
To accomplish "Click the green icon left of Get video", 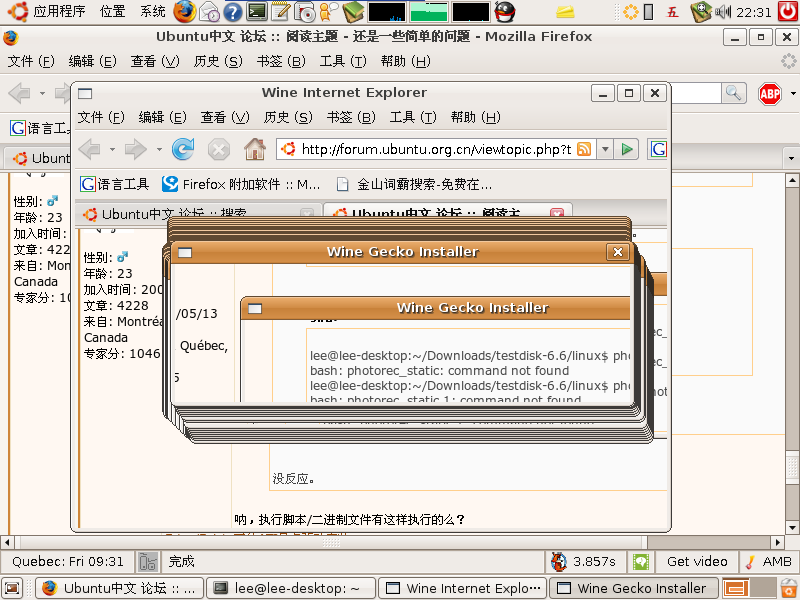I will 641,562.
